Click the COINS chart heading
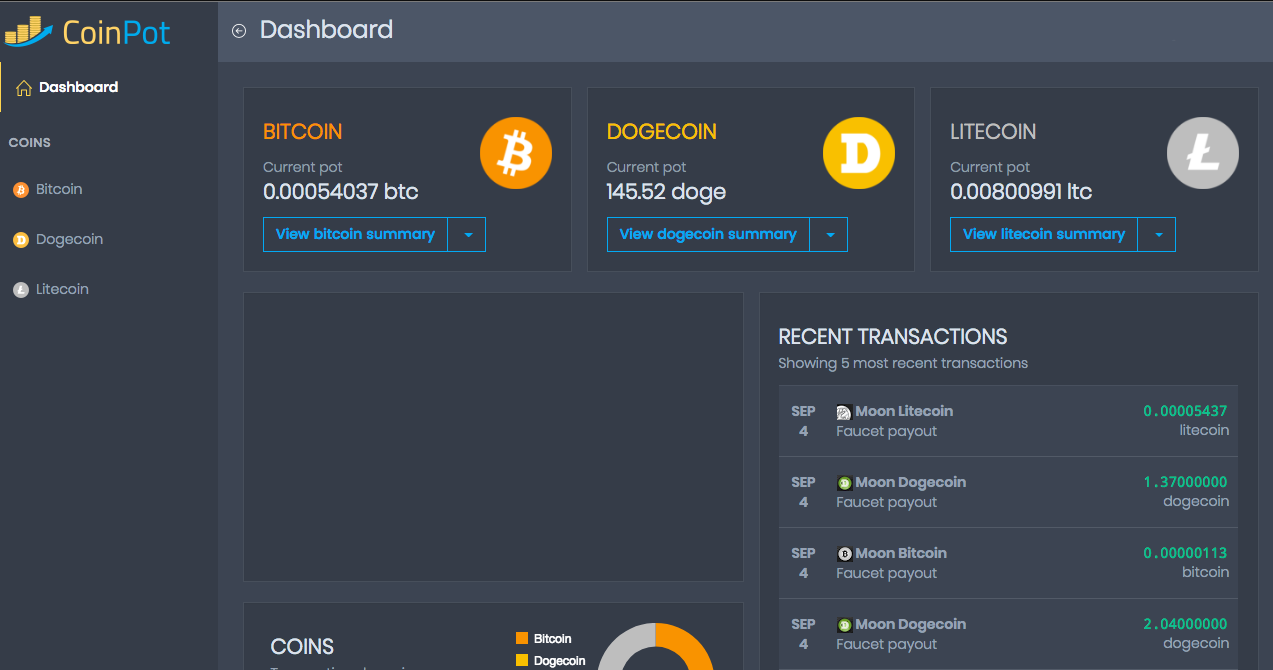Screen dimensions: 1273x670 pos(302,647)
